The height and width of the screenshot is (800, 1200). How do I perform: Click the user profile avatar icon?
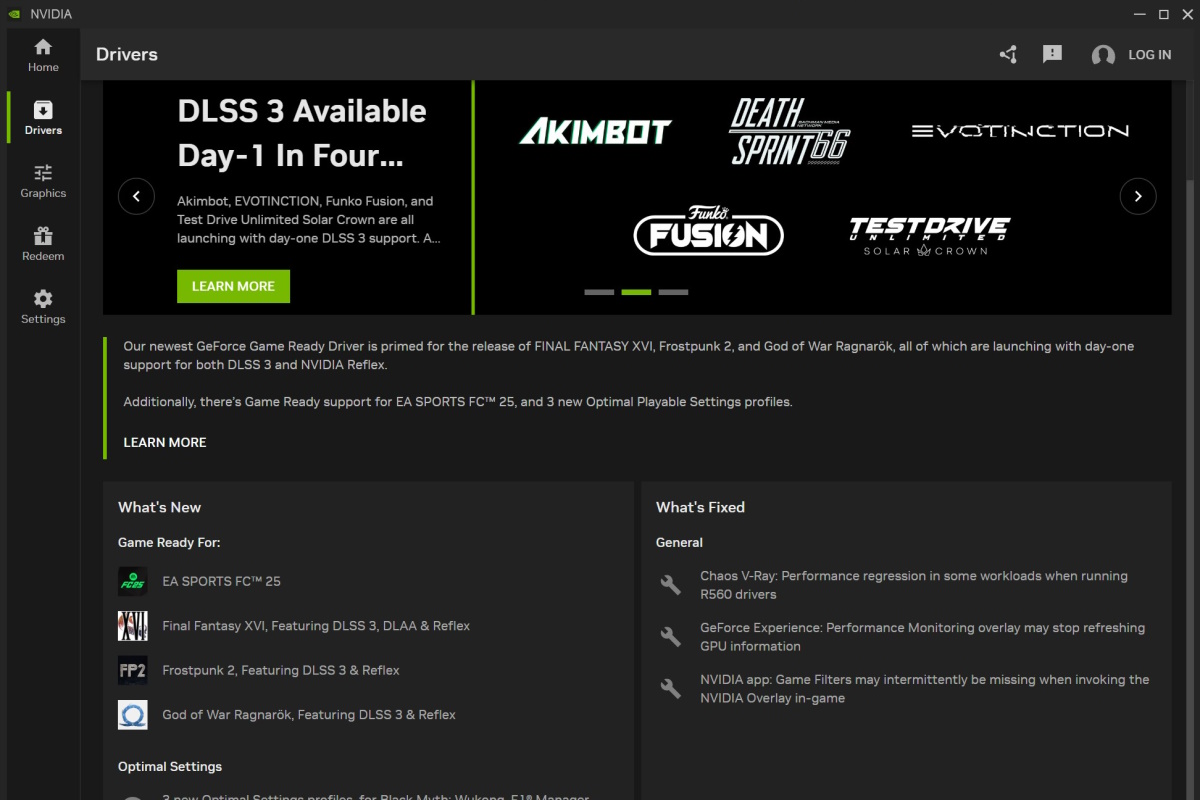click(1103, 55)
